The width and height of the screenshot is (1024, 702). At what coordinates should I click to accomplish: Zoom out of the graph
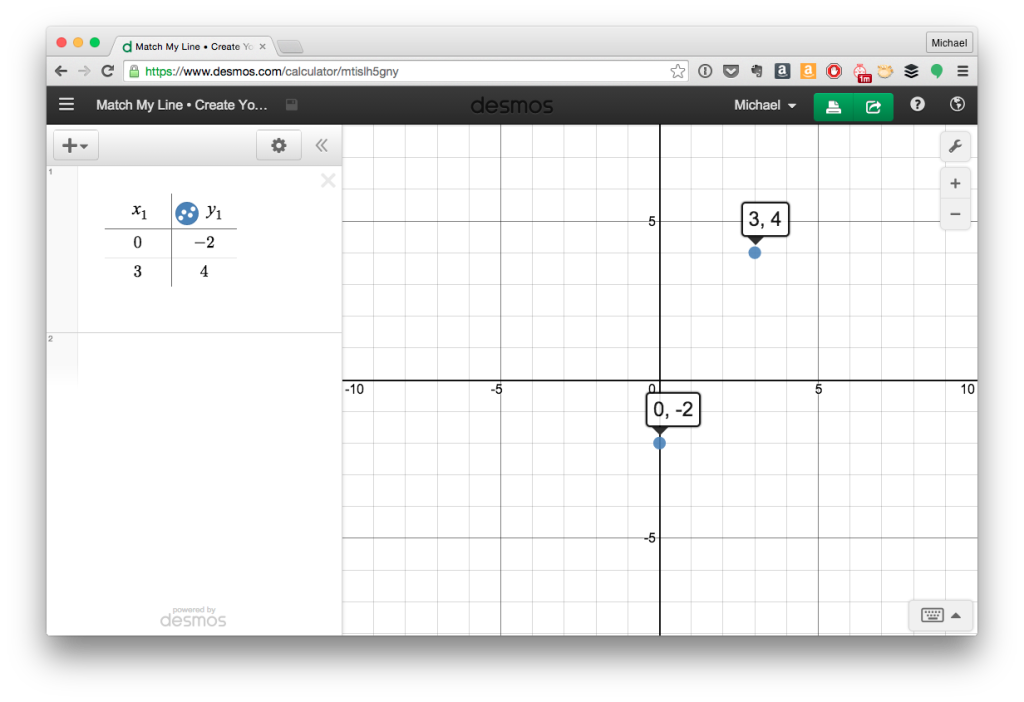click(955, 213)
